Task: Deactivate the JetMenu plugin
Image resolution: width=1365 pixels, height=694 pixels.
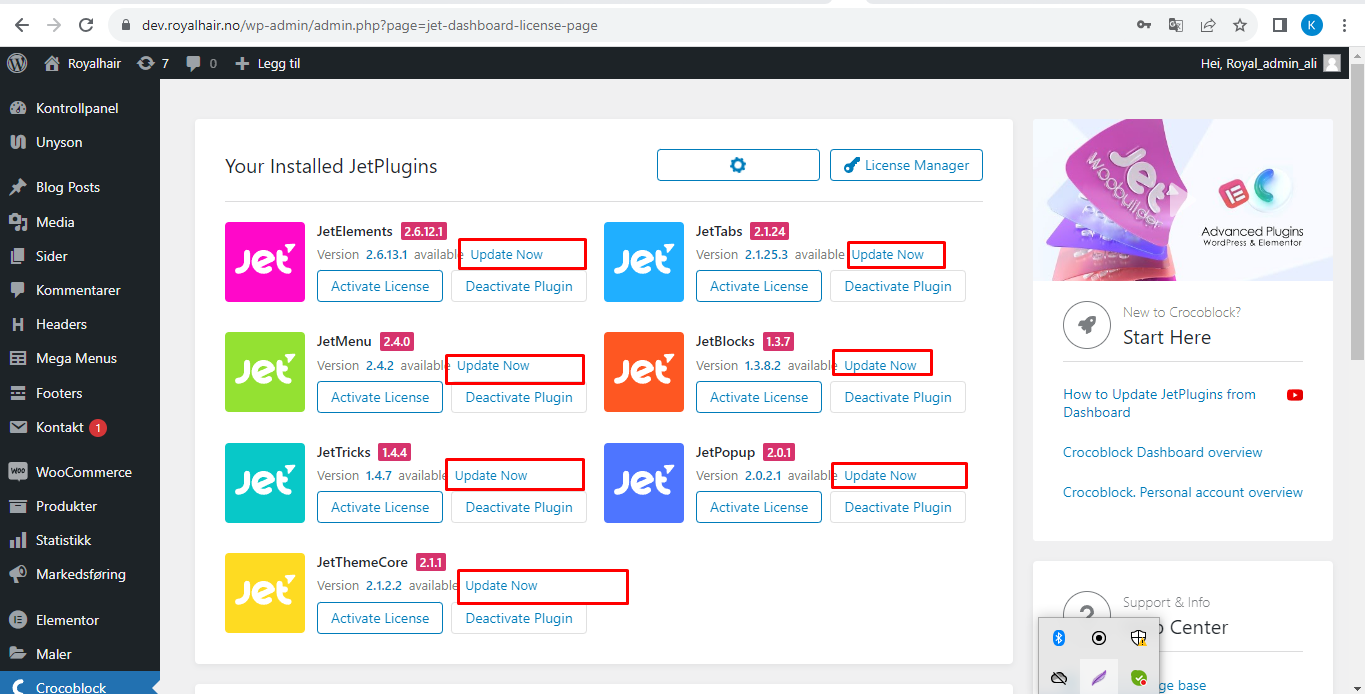Action: 519,397
